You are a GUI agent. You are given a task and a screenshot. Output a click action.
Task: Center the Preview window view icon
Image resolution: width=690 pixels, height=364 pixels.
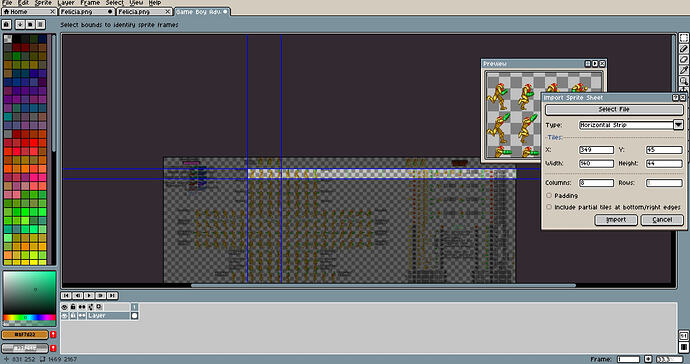point(587,64)
